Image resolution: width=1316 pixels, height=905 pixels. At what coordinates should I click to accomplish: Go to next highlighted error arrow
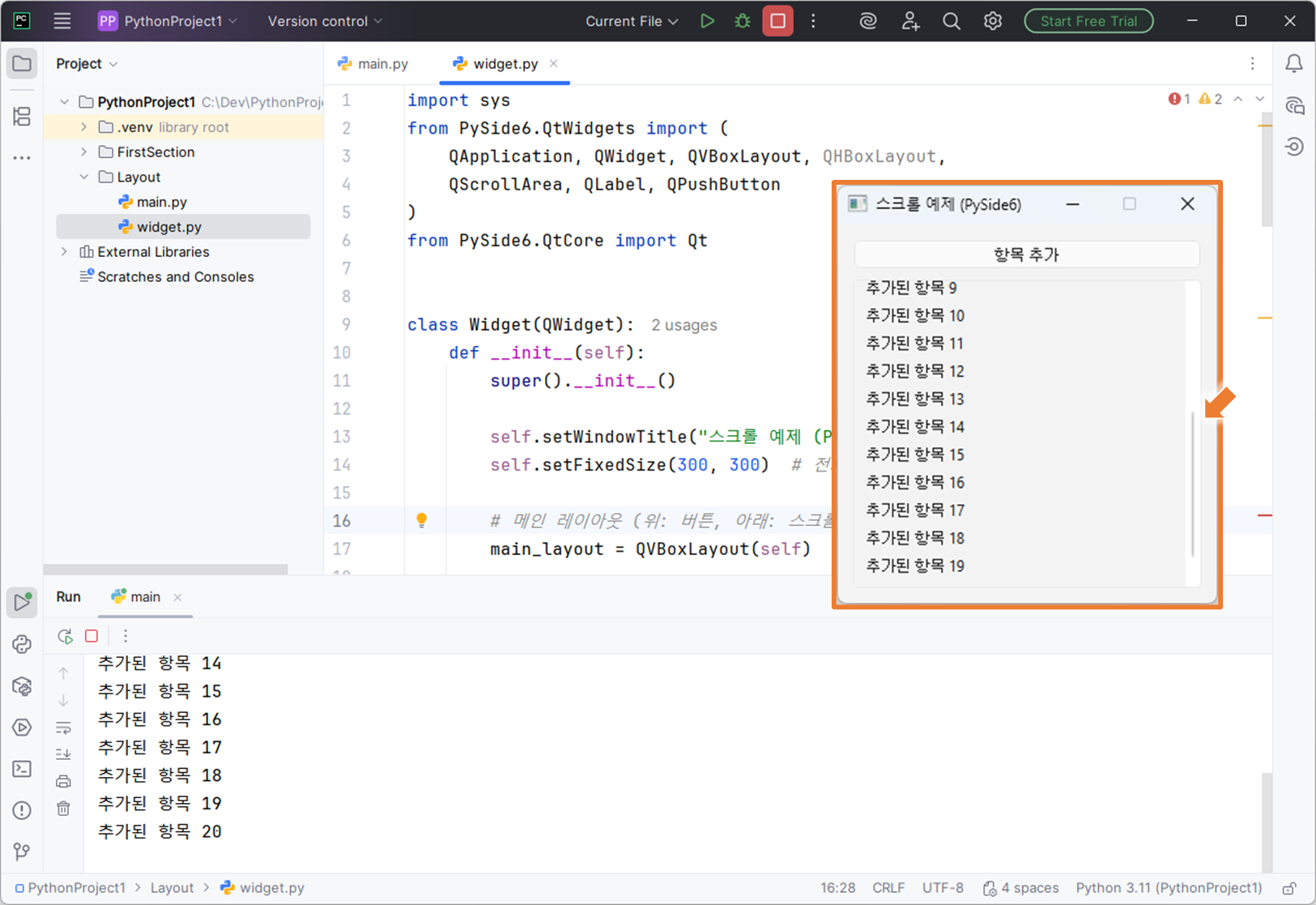pyautogui.click(x=1260, y=99)
